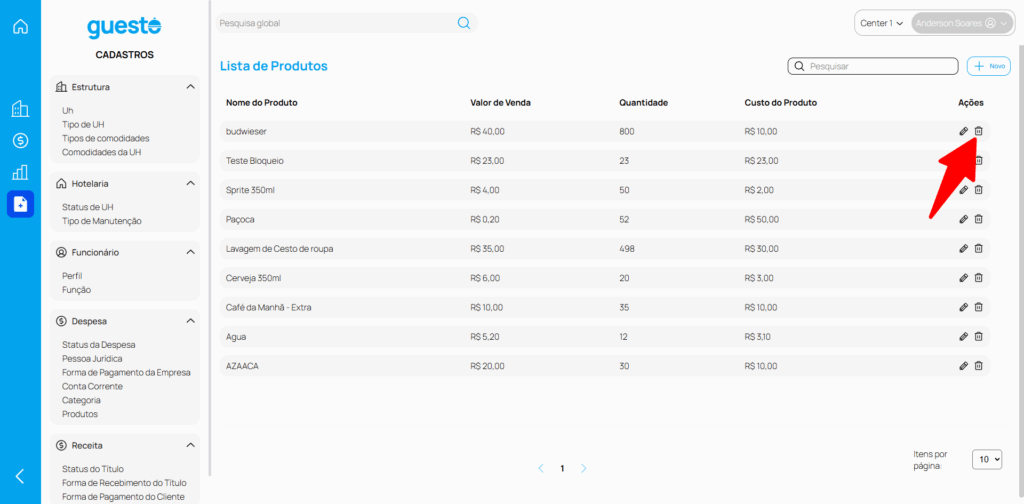The width and height of the screenshot is (1024, 504).
Task: Open the buildings icon in the left sidebar
Action: coord(20,109)
